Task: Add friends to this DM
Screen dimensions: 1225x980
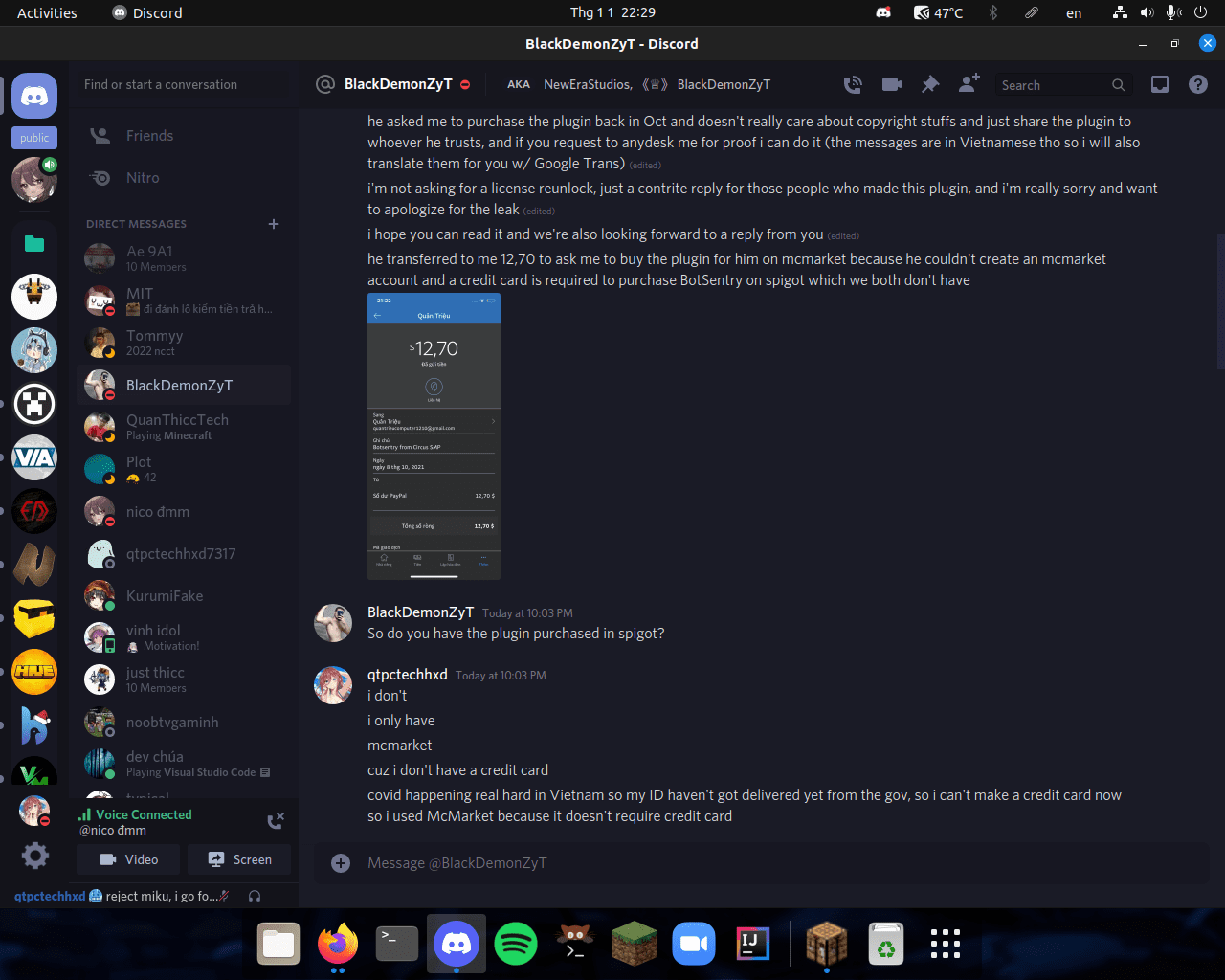Action: (x=969, y=84)
